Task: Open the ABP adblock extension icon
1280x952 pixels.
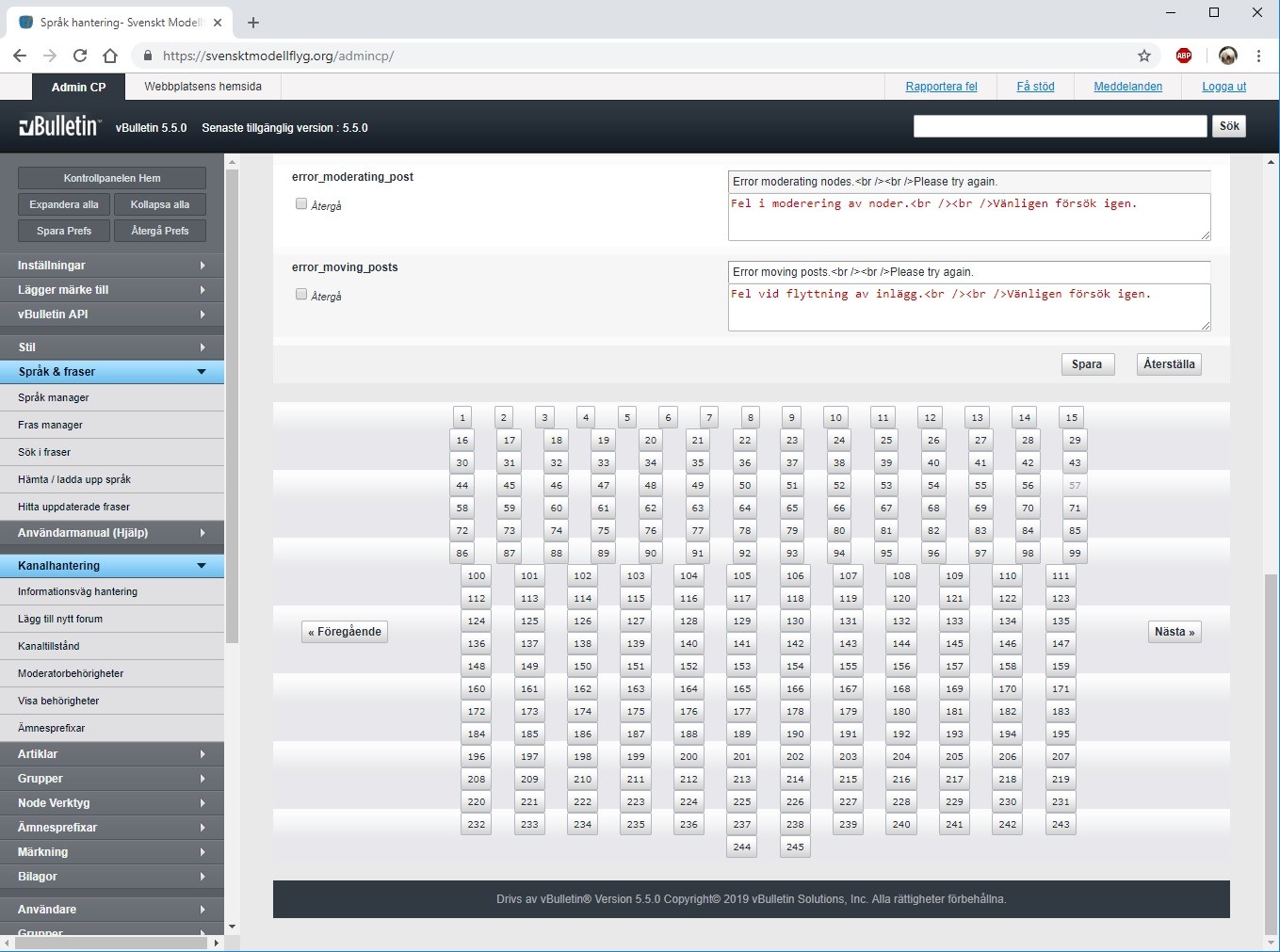Action: tap(1184, 56)
